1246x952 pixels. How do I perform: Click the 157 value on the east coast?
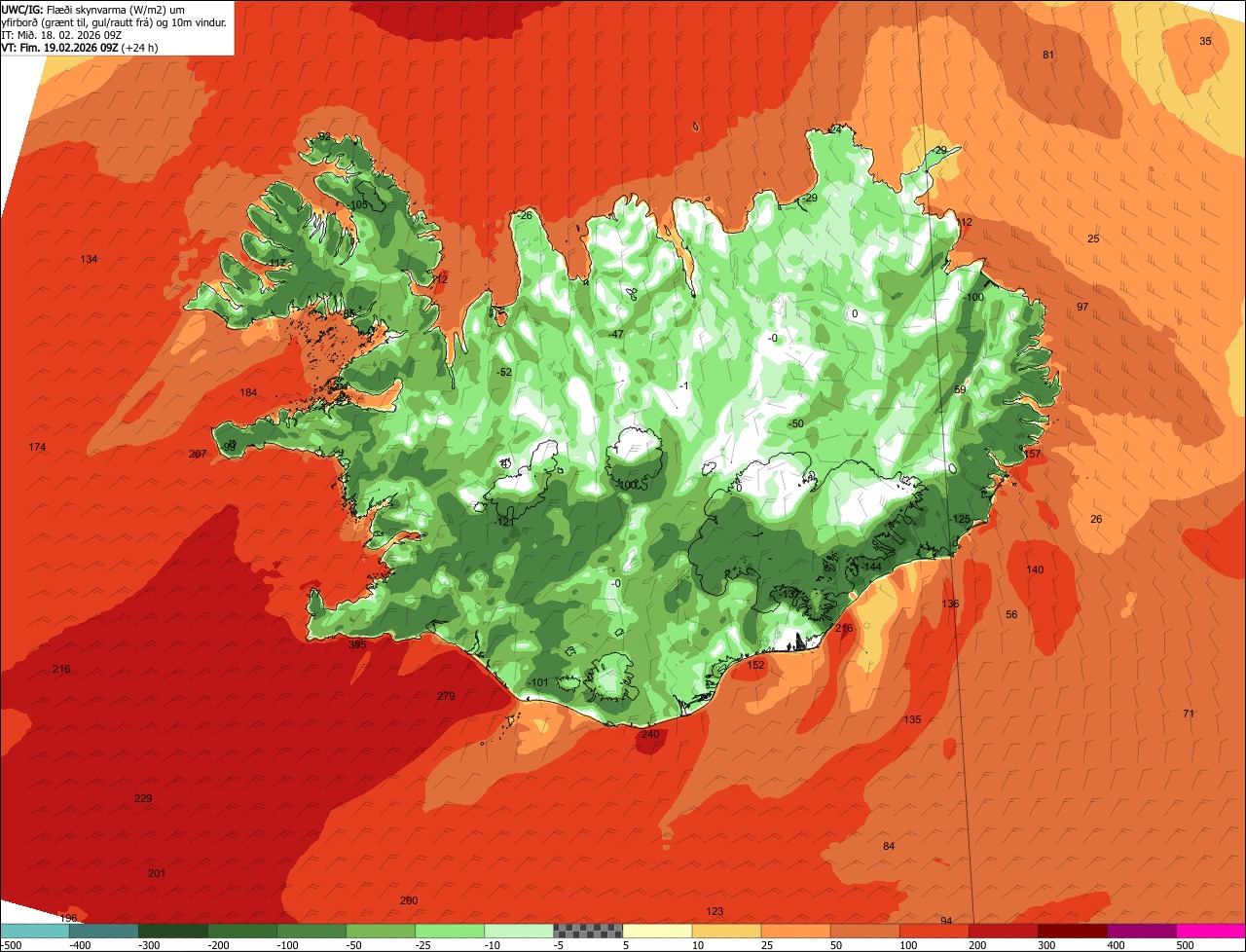point(1033,455)
